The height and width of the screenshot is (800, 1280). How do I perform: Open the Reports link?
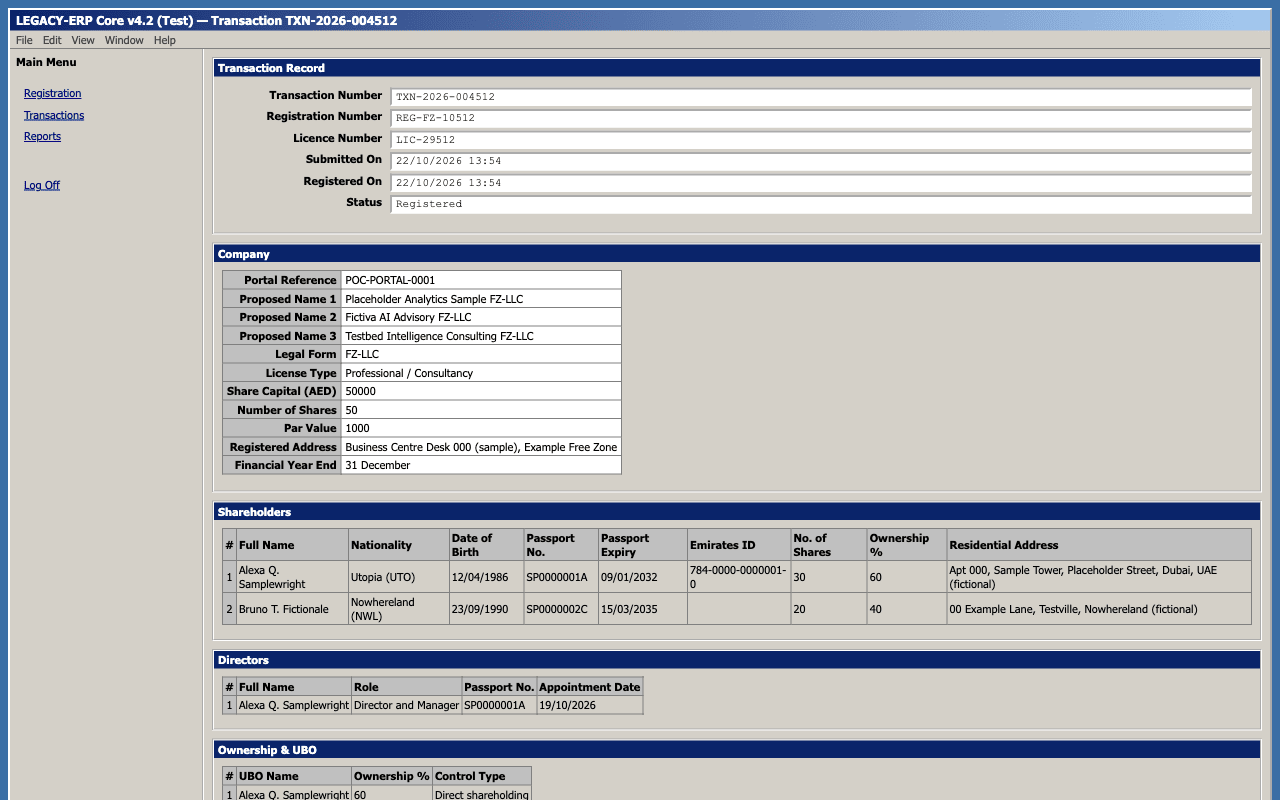coord(42,136)
